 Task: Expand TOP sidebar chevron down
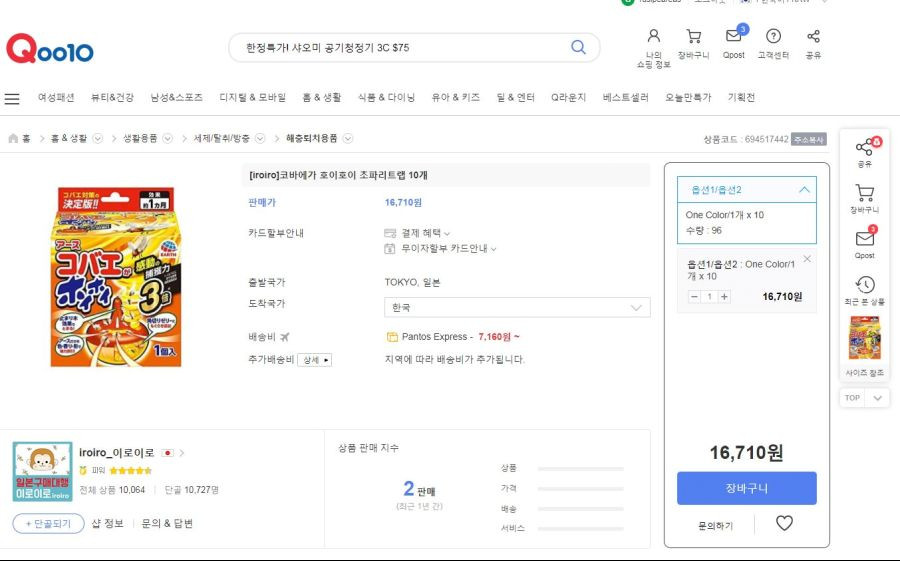[x=878, y=398]
